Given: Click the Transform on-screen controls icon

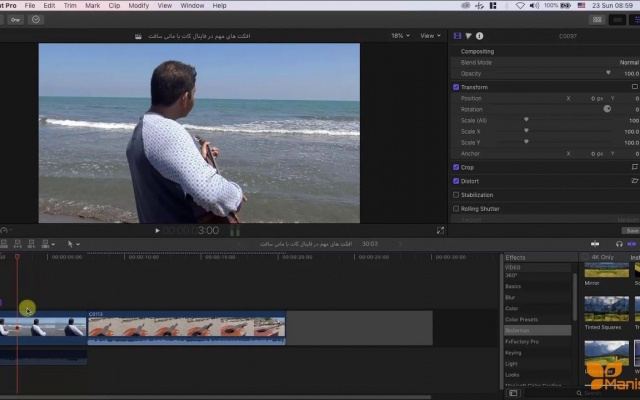Looking at the screenshot, I should pos(634,87).
